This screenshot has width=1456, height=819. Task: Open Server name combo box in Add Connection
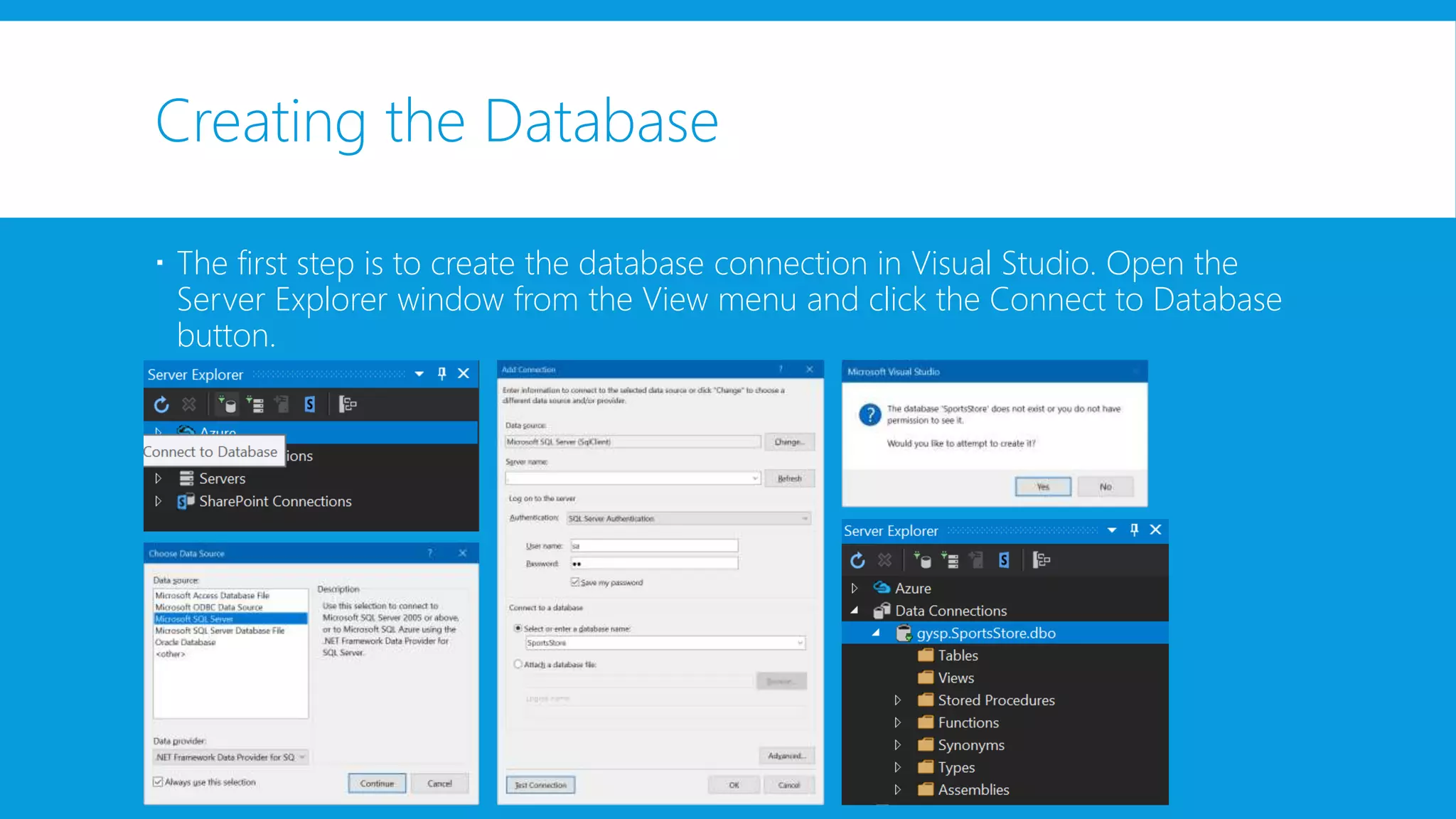633,478
